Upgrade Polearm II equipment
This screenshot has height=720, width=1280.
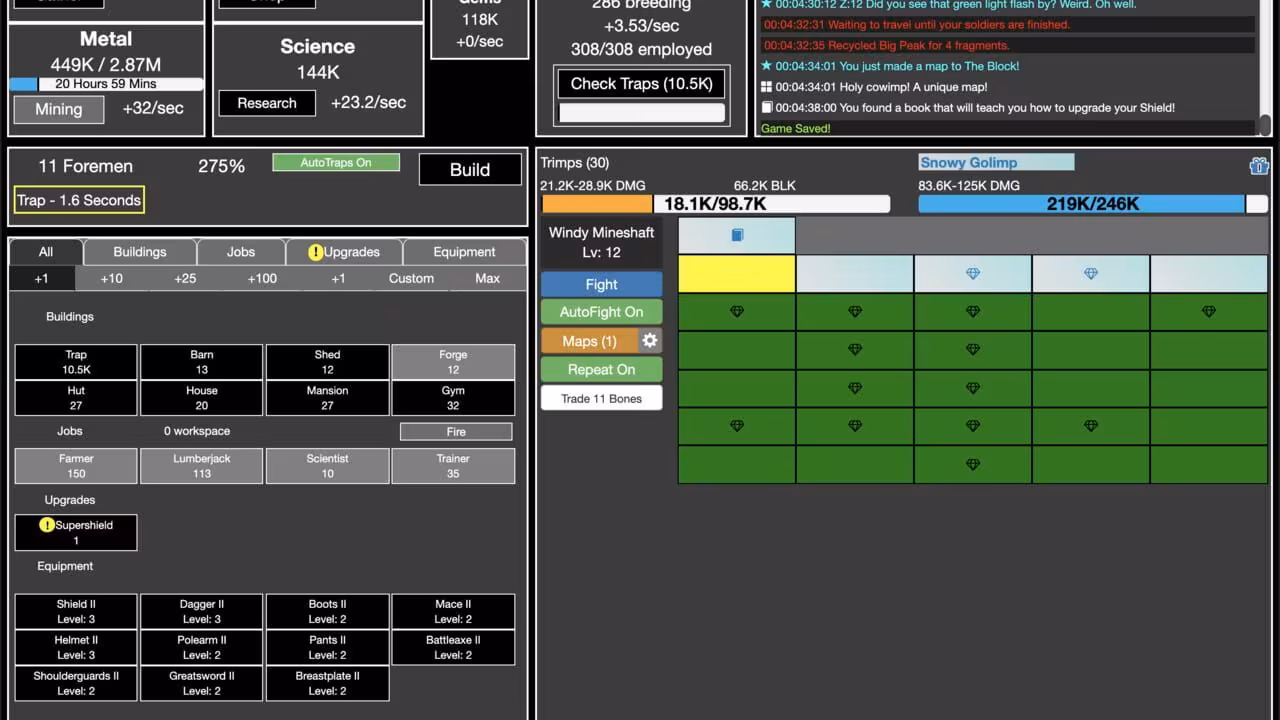[202, 647]
